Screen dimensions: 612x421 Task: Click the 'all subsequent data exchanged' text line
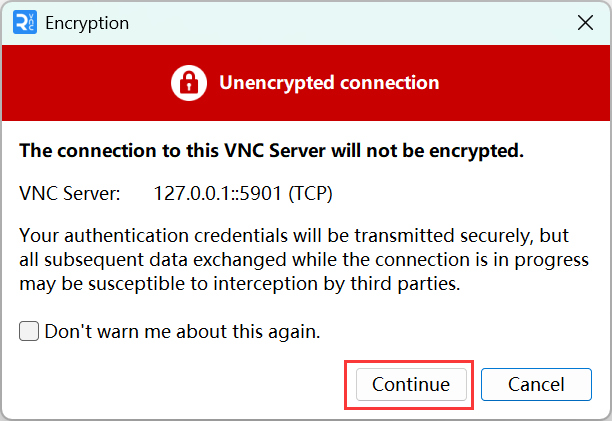304,260
